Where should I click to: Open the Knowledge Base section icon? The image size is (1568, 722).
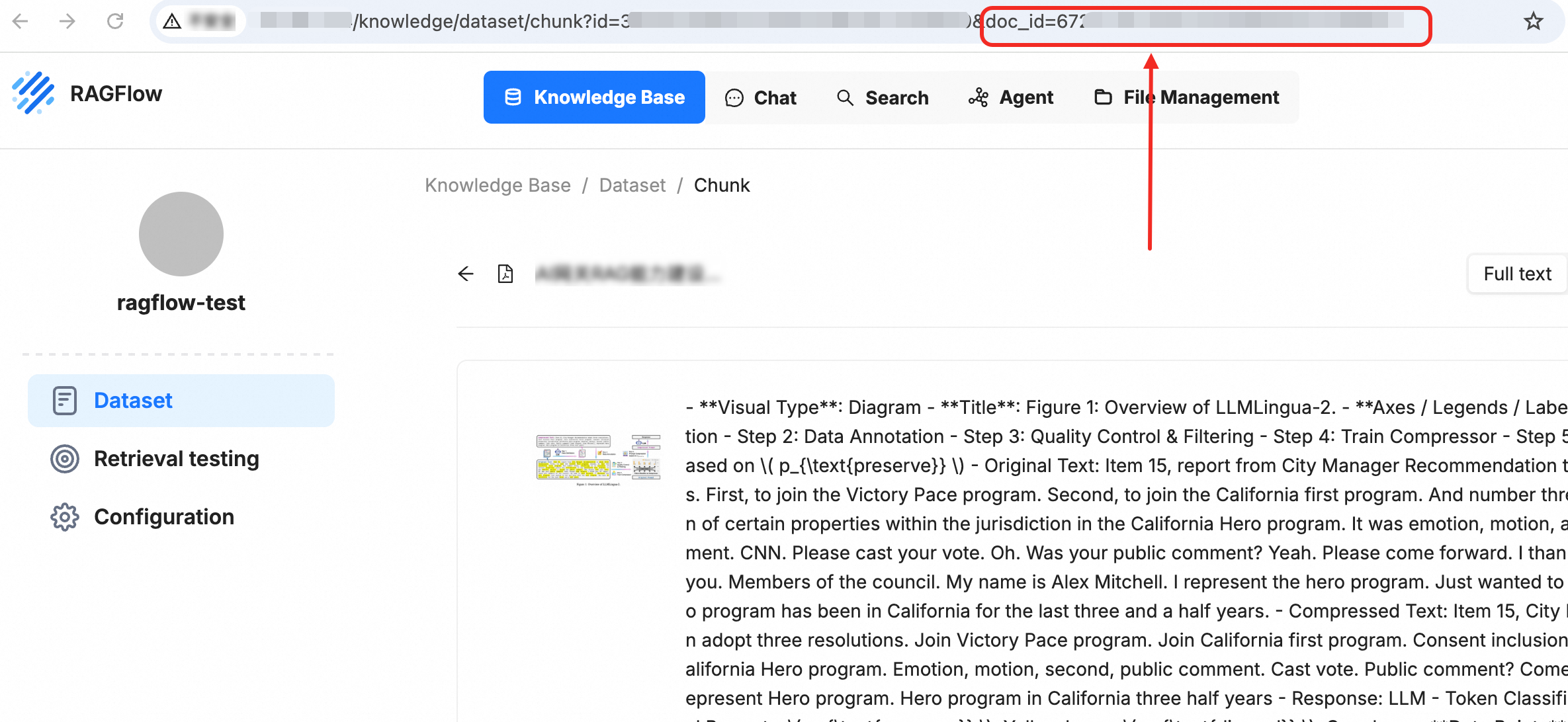pos(511,97)
